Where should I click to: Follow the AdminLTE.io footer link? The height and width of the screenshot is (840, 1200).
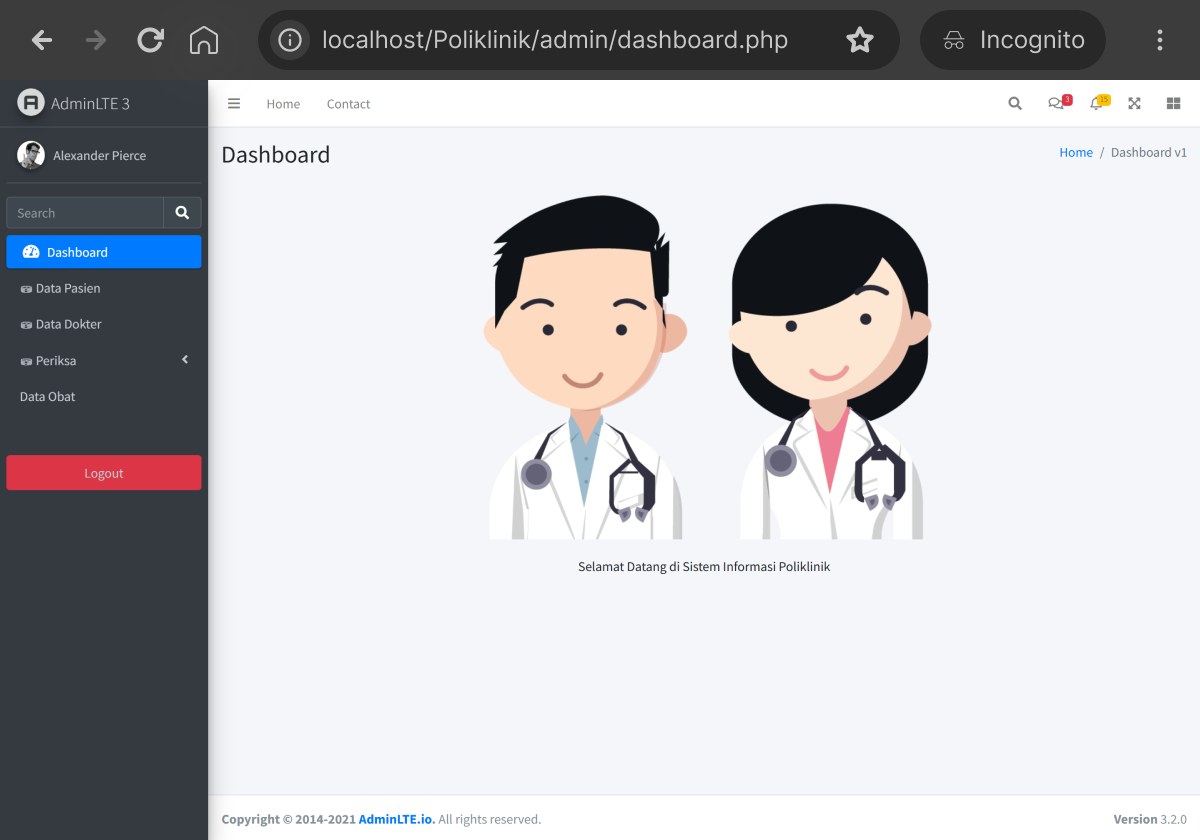coord(396,819)
